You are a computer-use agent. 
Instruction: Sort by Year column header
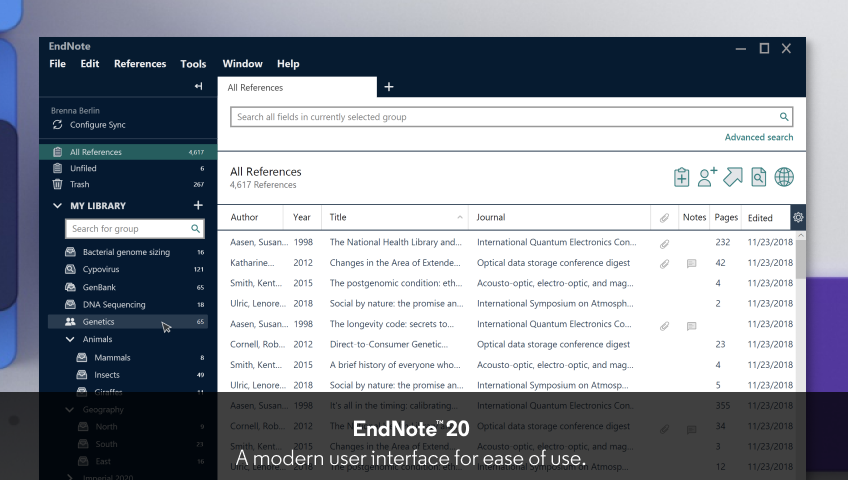302,217
